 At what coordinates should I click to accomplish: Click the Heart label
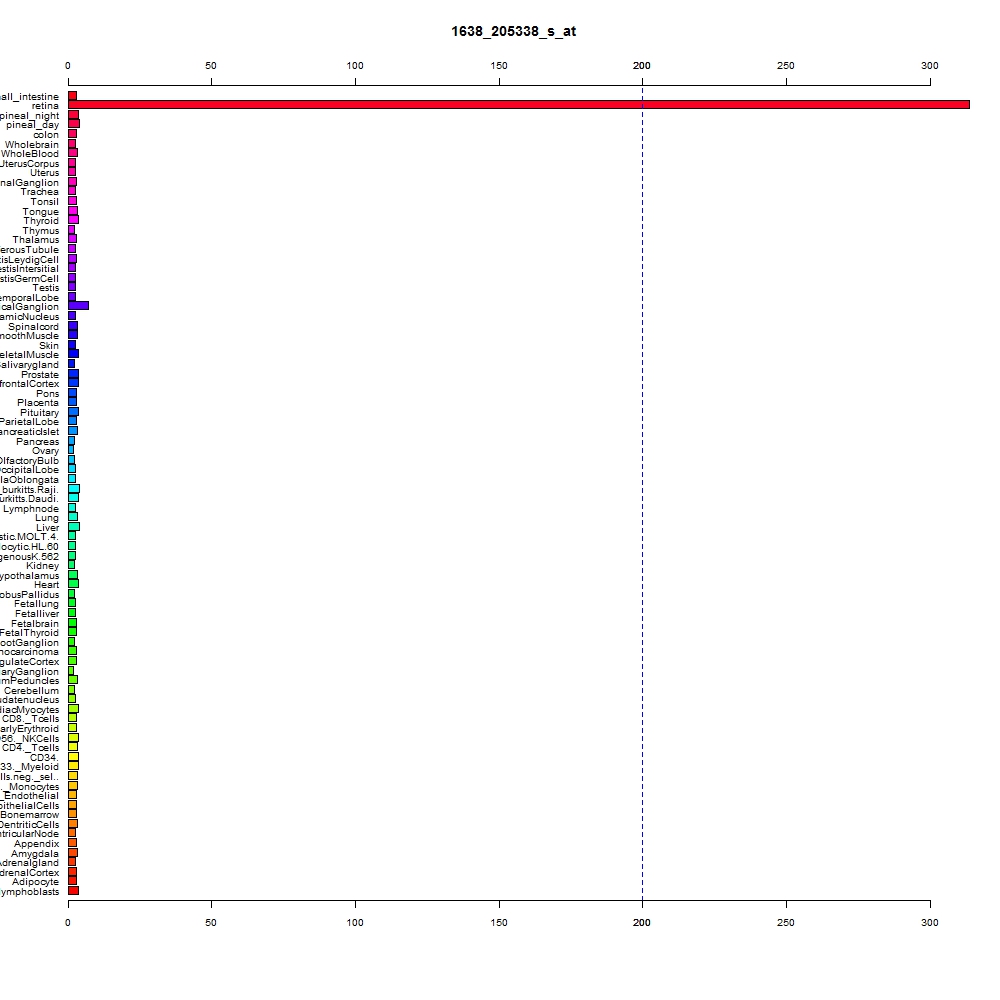pos(47,585)
